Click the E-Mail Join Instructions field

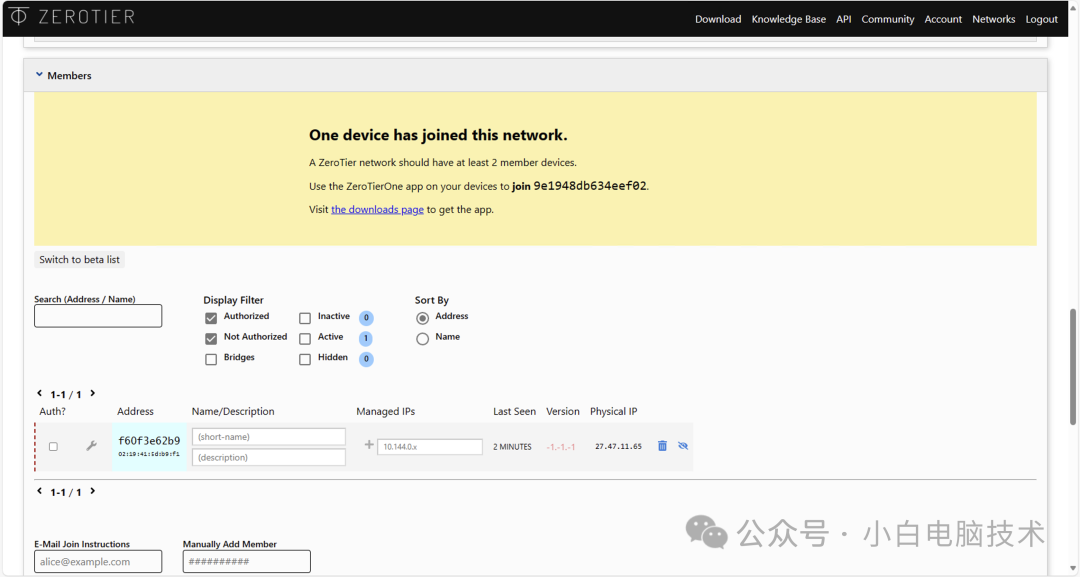point(98,561)
